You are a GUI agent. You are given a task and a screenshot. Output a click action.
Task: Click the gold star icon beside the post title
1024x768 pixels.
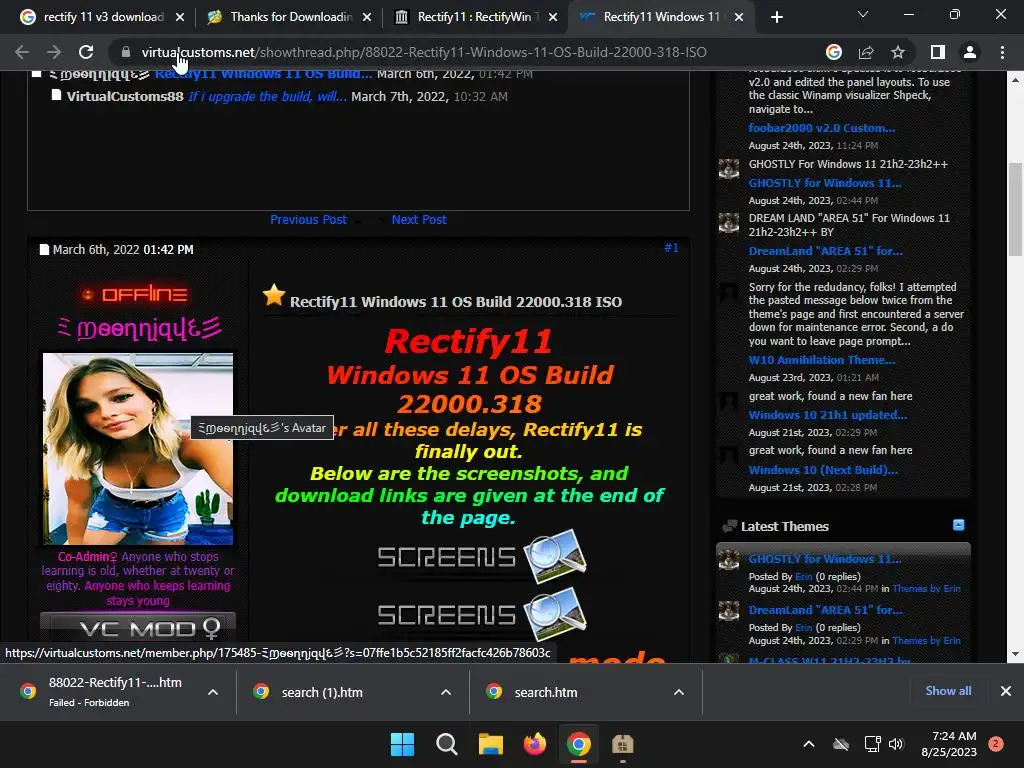point(274,295)
